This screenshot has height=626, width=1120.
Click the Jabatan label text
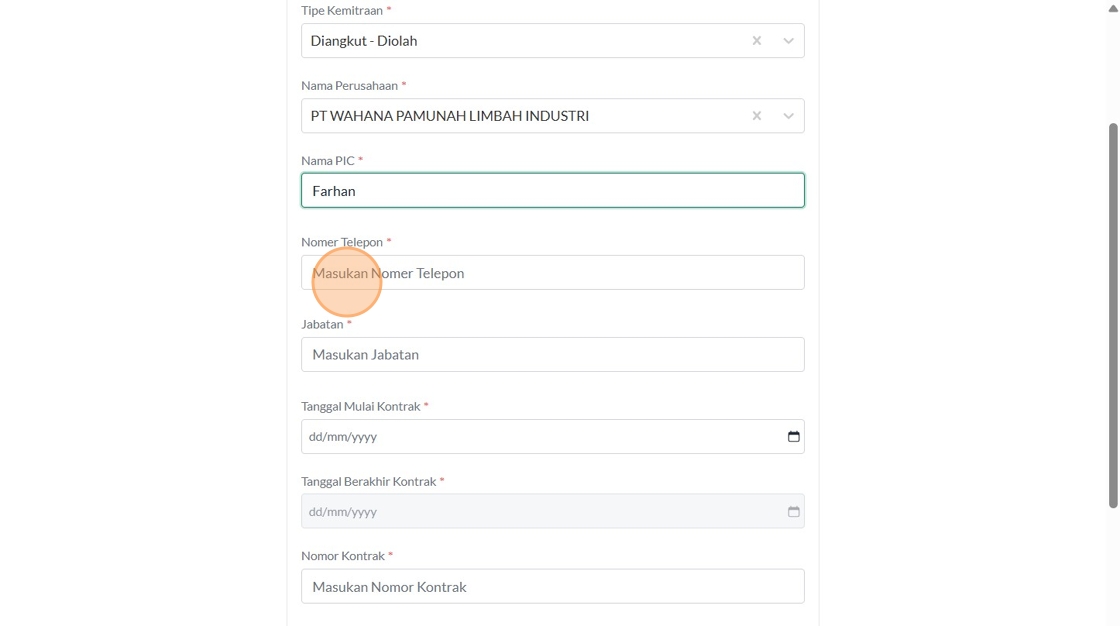pos(322,324)
